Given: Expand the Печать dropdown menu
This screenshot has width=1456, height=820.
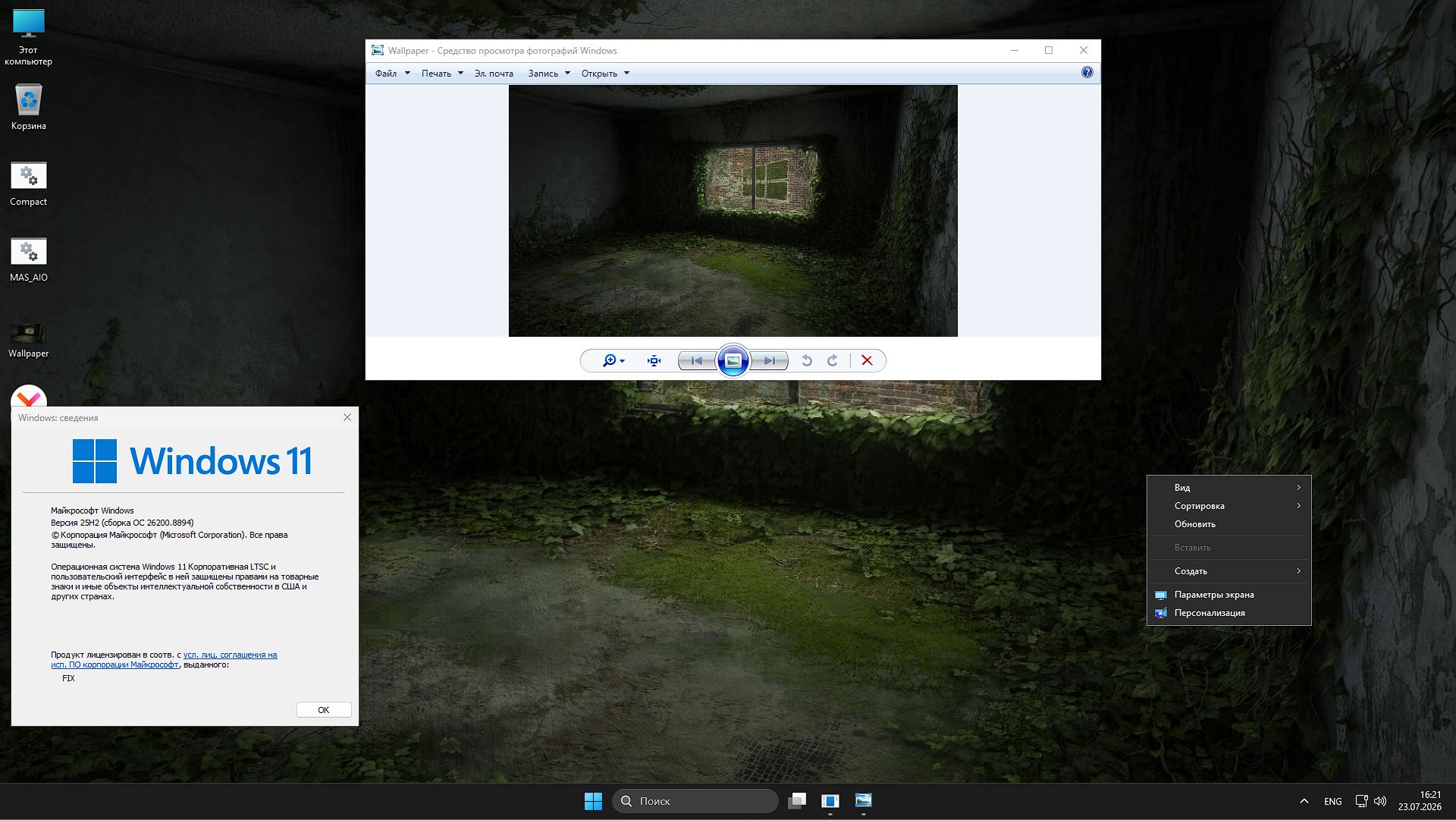Looking at the screenshot, I should [442, 74].
